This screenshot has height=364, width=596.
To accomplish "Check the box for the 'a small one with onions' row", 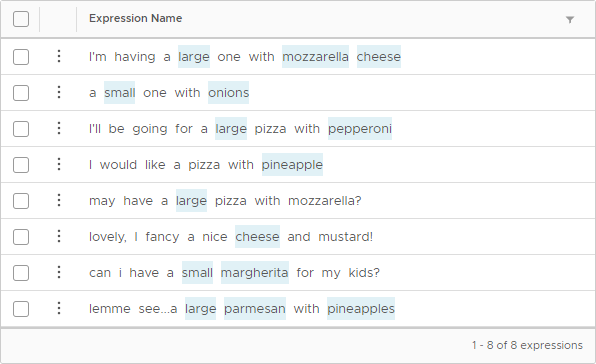I will [x=21, y=93].
